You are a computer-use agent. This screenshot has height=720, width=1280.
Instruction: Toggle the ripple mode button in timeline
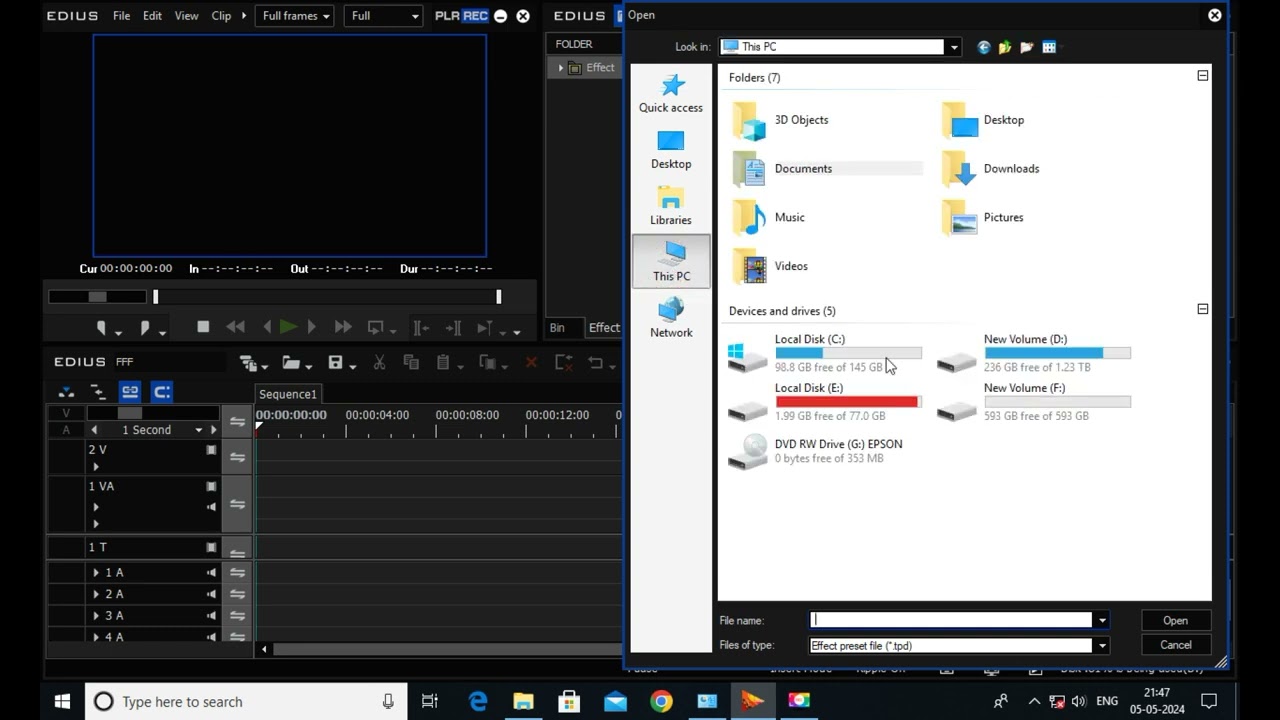click(97, 392)
